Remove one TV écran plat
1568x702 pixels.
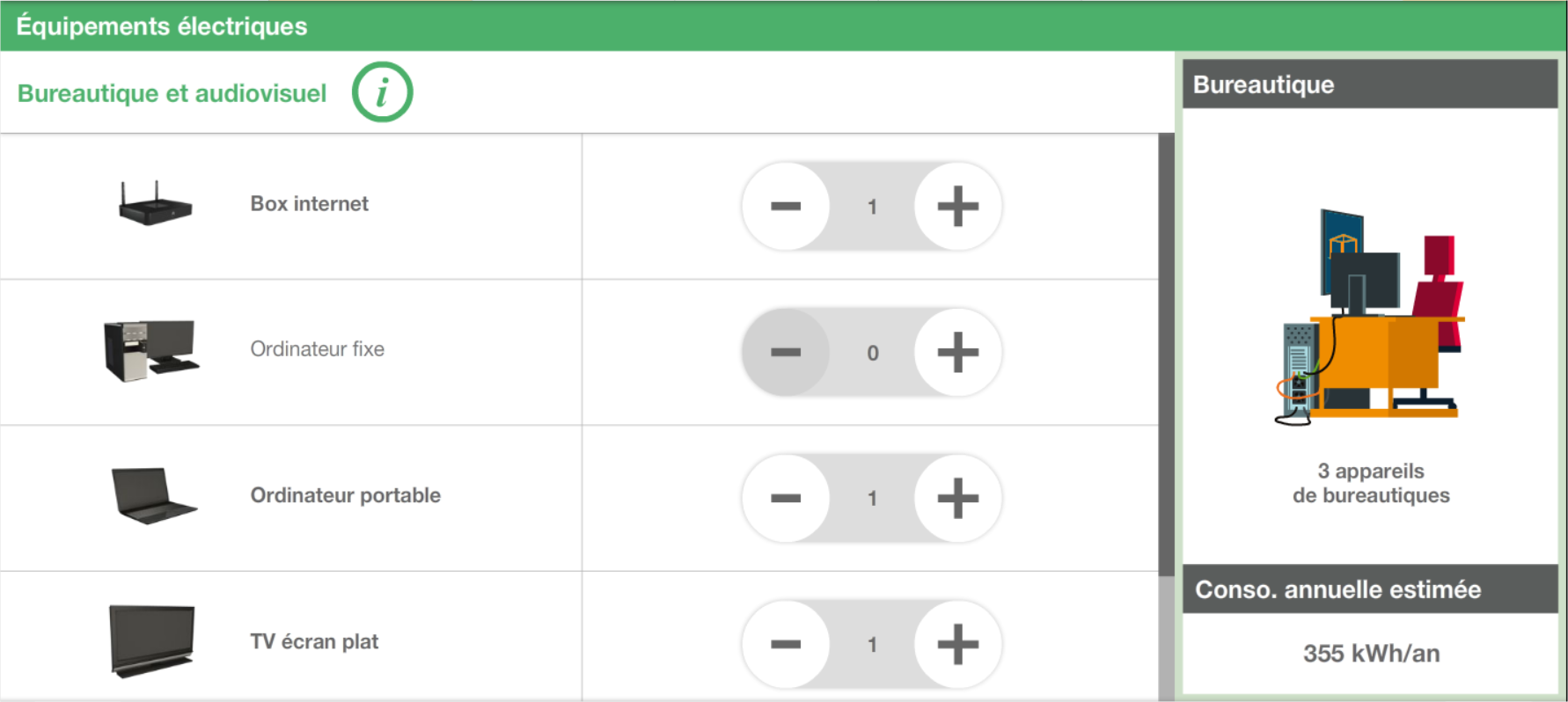[786, 645]
